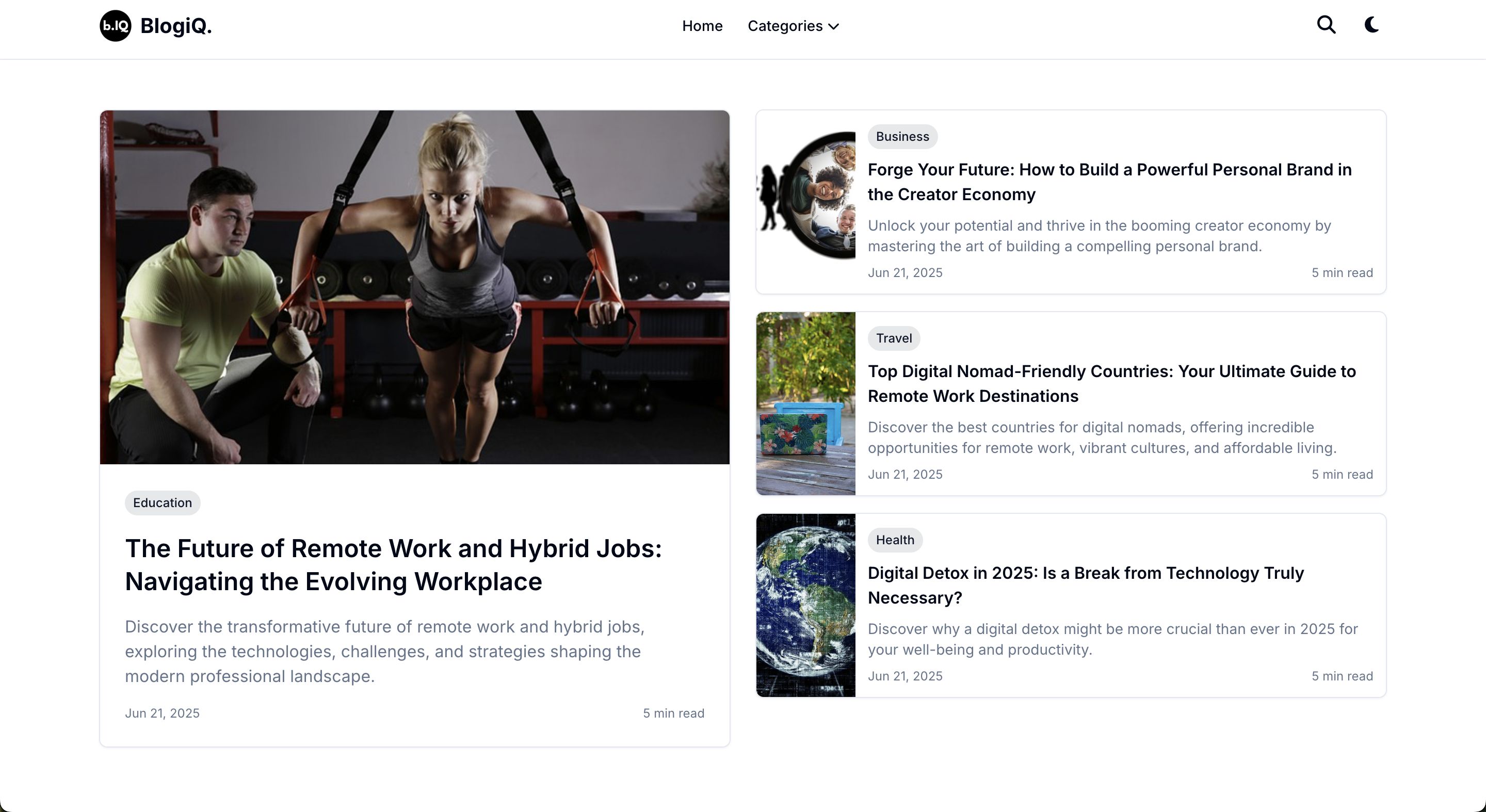Select the Business category tag
1486x812 pixels.
click(x=902, y=137)
